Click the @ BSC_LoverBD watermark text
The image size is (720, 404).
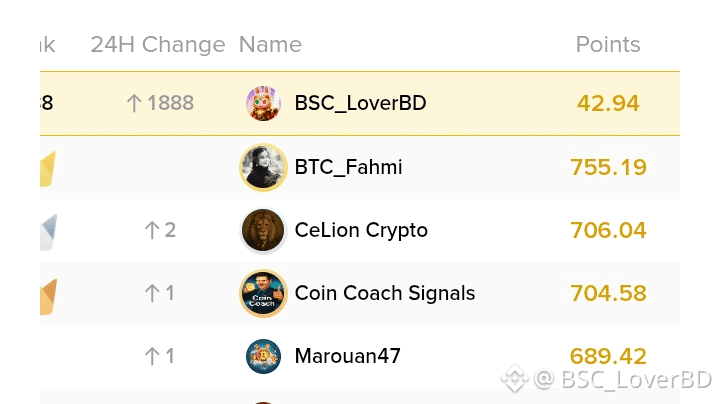(623, 379)
